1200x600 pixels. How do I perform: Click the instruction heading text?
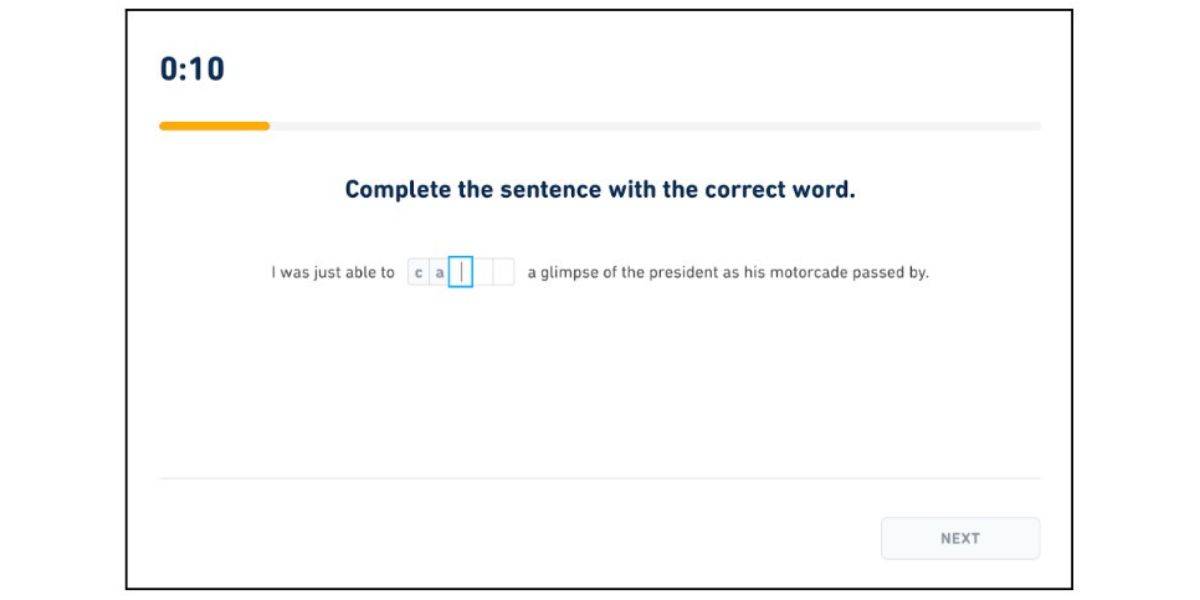600,188
